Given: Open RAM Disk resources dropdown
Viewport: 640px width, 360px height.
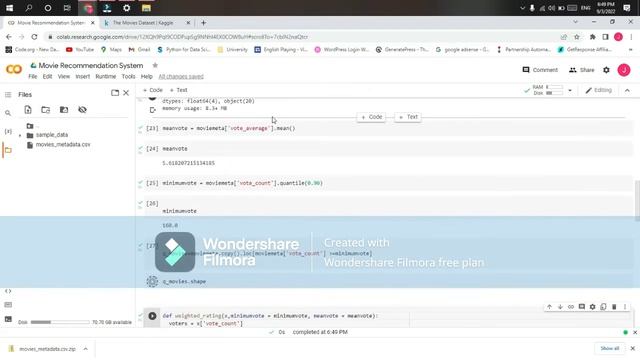Looking at the screenshot, I should point(570,90).
